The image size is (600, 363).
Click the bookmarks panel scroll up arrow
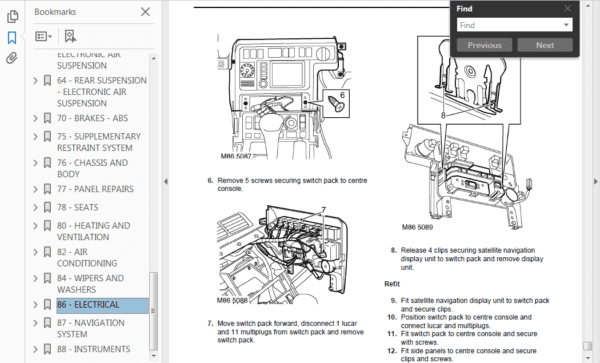(x=153, y=59)
